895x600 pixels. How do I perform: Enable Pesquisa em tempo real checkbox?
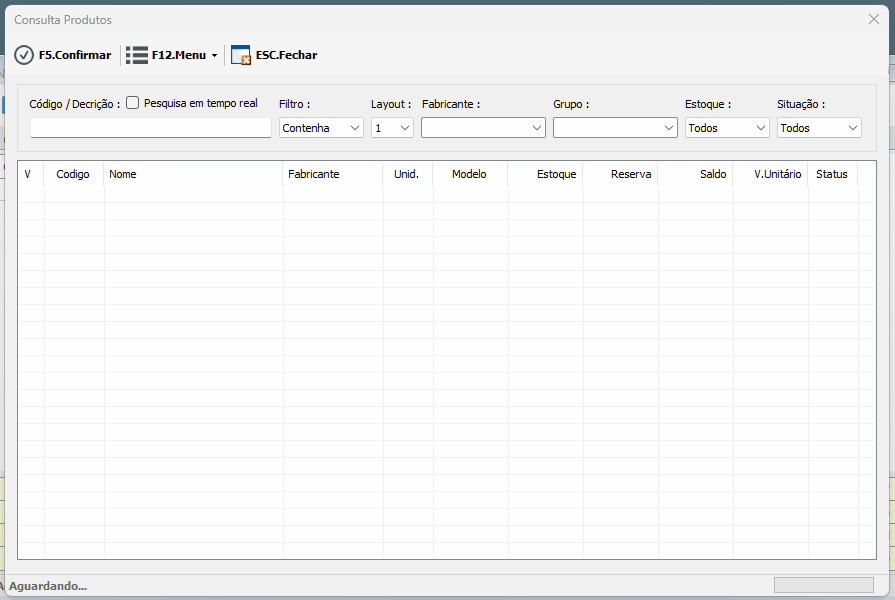click(133, 103)
